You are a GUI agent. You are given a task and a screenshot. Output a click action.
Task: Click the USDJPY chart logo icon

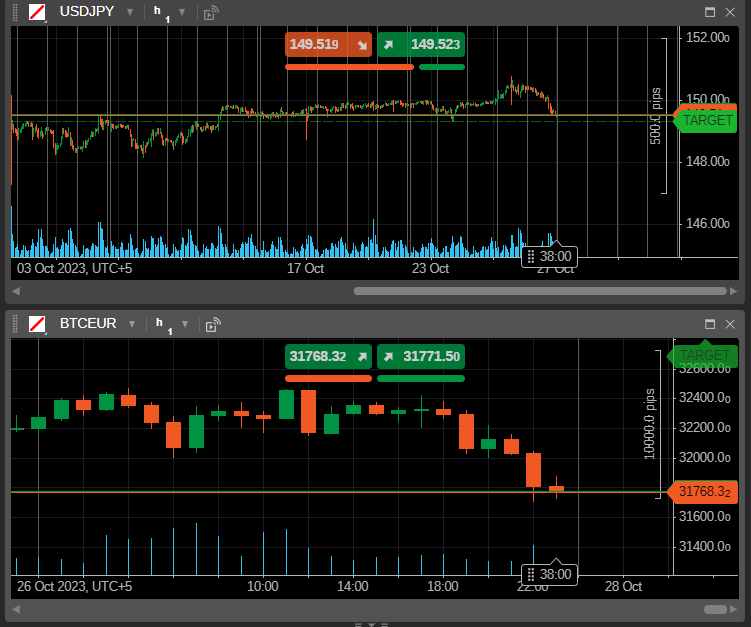click(x=37, y=12)
